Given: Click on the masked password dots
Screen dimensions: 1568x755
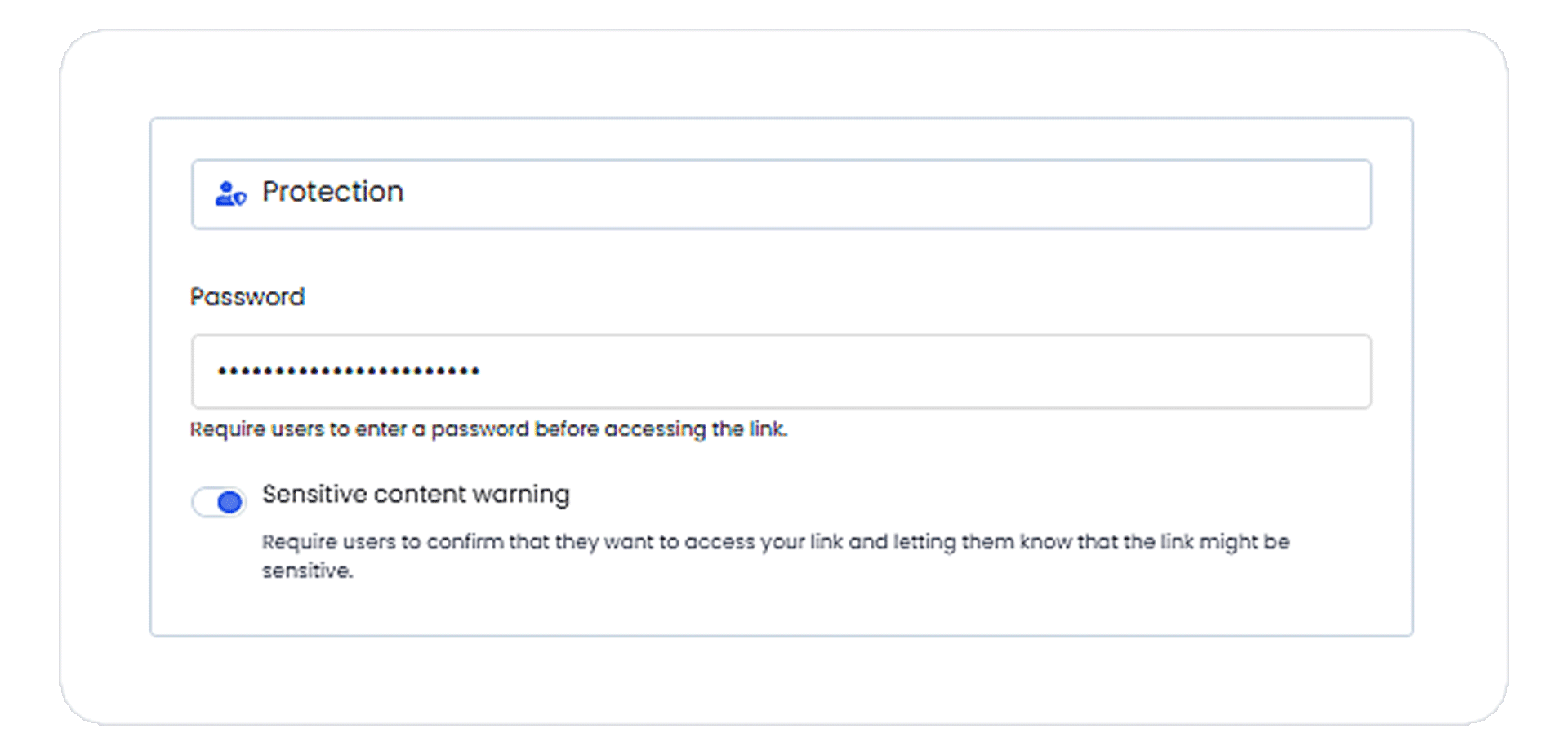Looking at the screenshot, I should tap(349, 371).
